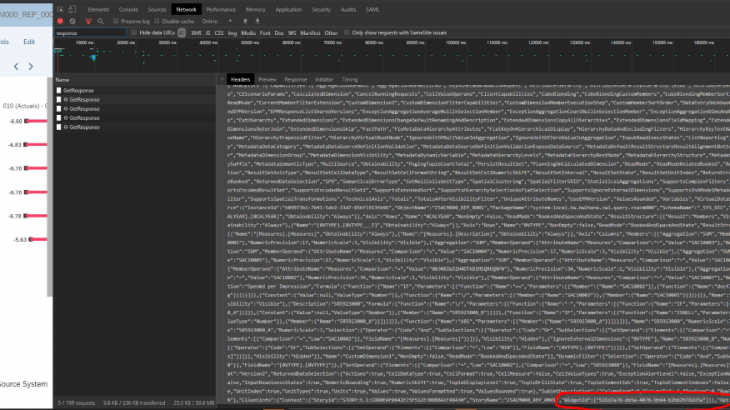Activate the inspect element picker
730x410 pixels.
pyautogui.click(x=59, y=8)
